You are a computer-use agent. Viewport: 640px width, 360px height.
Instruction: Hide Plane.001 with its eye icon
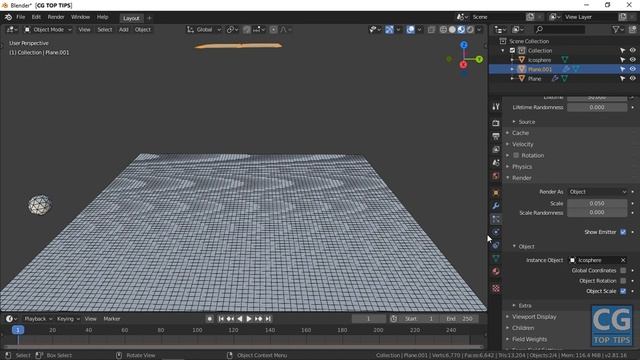633,69
